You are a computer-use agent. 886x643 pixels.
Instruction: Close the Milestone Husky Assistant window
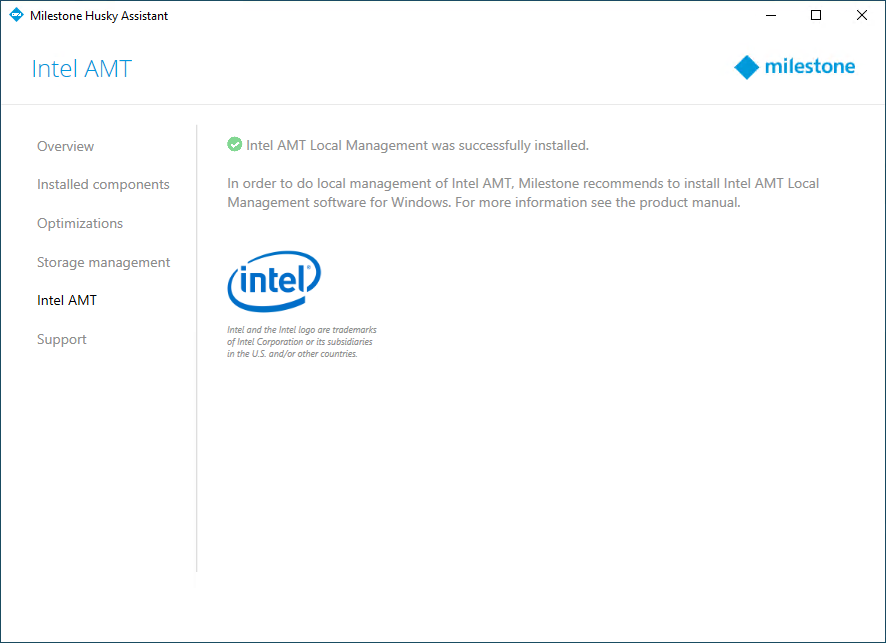pyautogui.click(x=862, y=15)
